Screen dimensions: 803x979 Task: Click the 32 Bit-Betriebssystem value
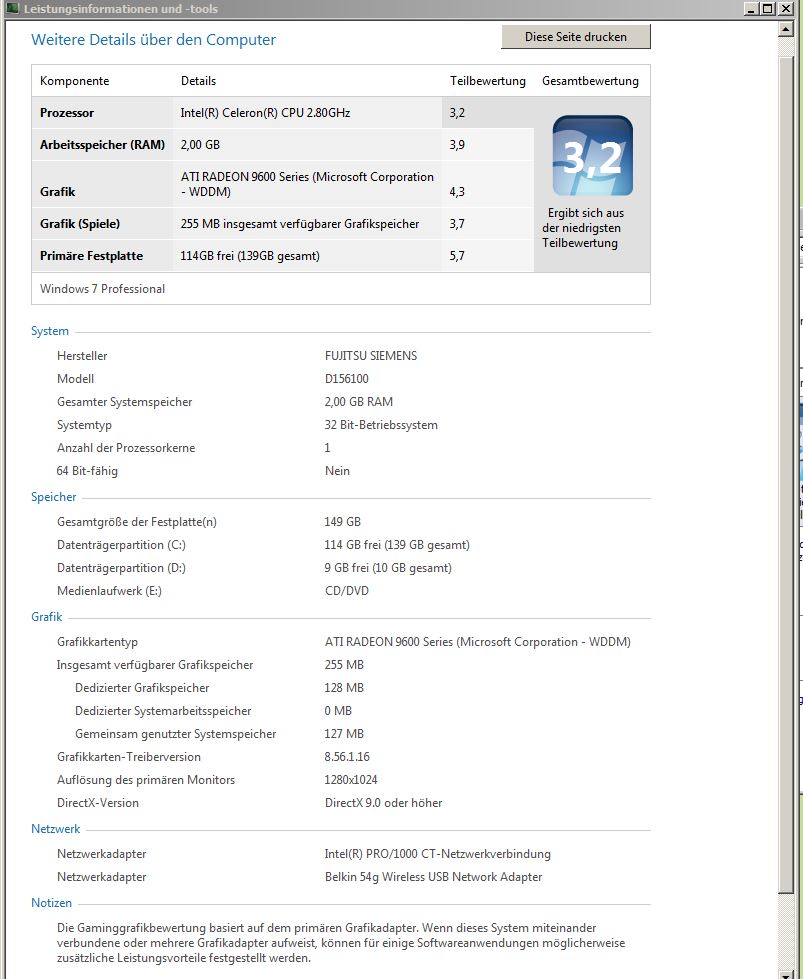381,425
